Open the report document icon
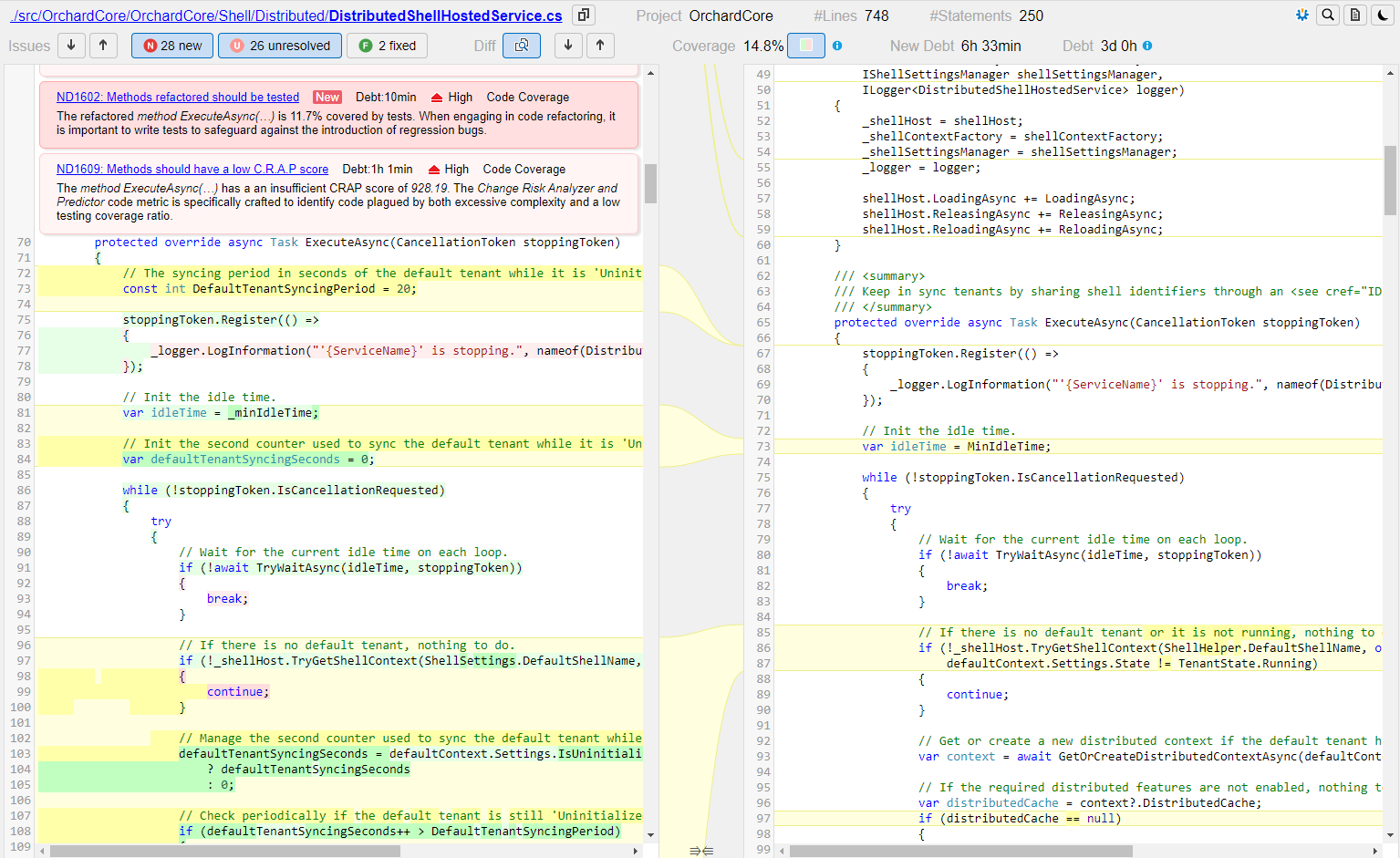Screen dimensions: 1400x858 click(1355, 15)
